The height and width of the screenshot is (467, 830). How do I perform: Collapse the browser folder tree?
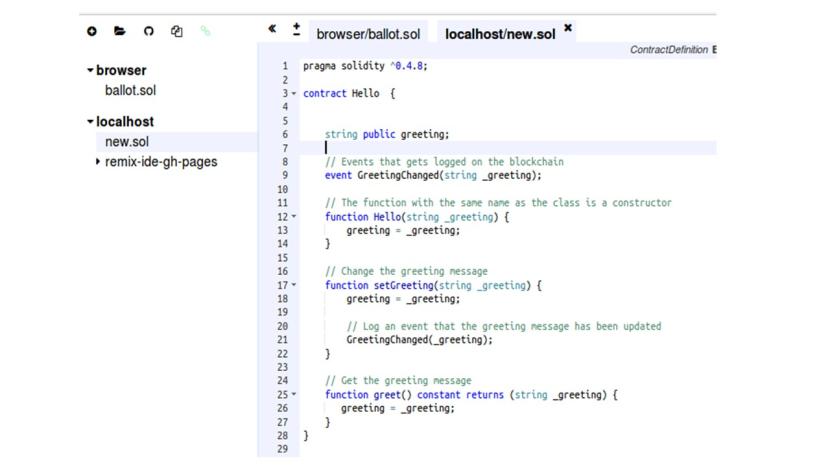tap(90, 71)
